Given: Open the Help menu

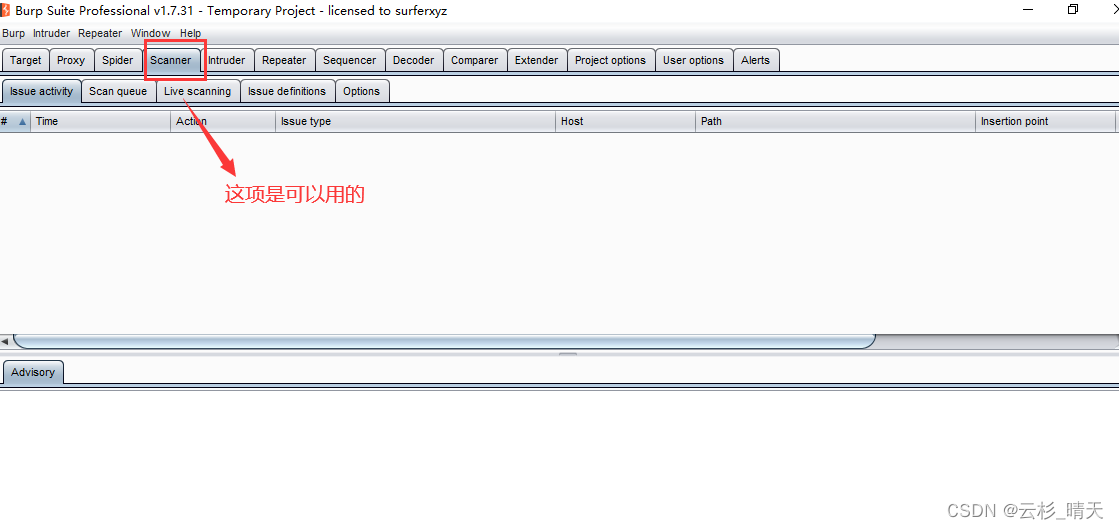Looking at the screenshot, I should 190,33.
